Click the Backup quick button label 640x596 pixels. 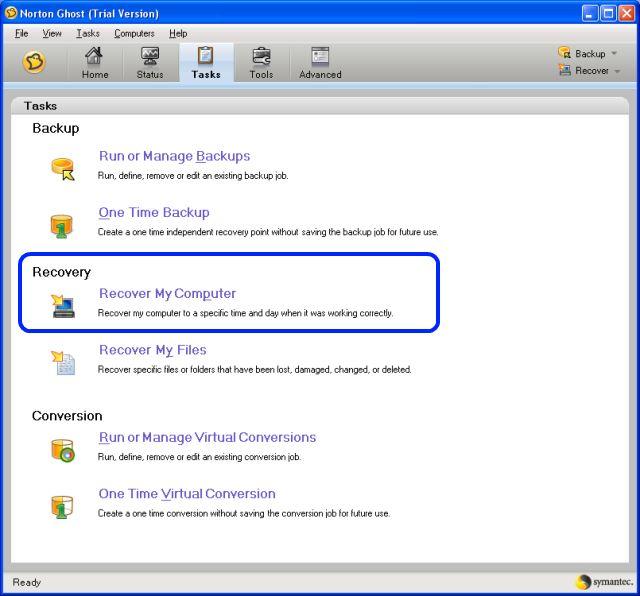tap(590, 53)
